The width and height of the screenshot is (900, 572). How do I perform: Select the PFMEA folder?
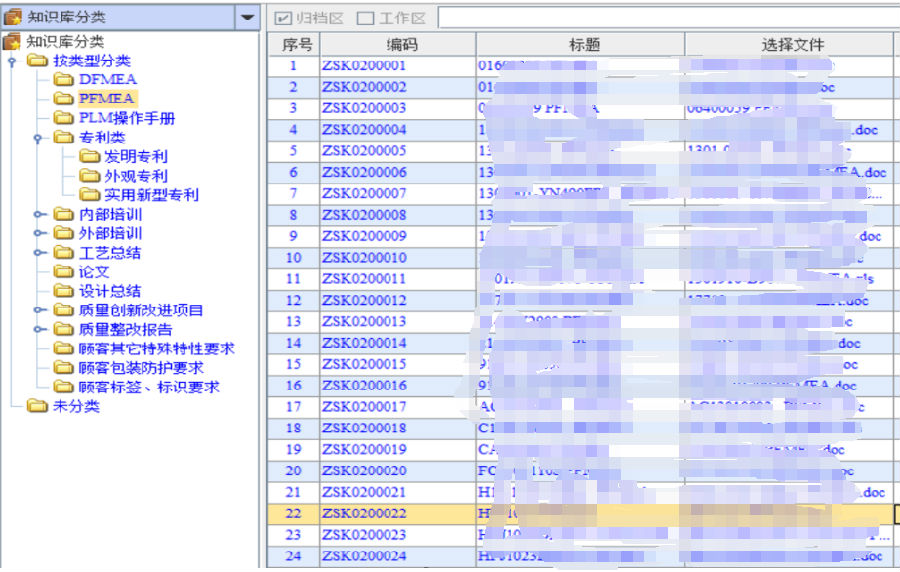coord(107,98)
